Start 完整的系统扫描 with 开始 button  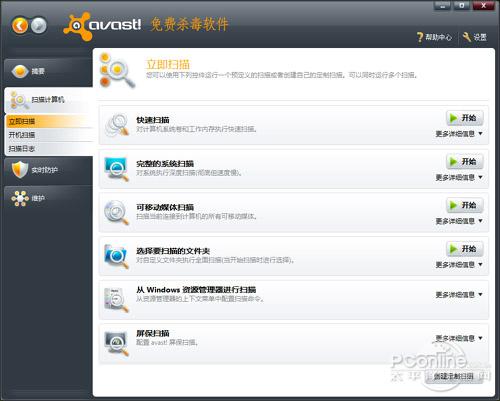pos(465,162)
